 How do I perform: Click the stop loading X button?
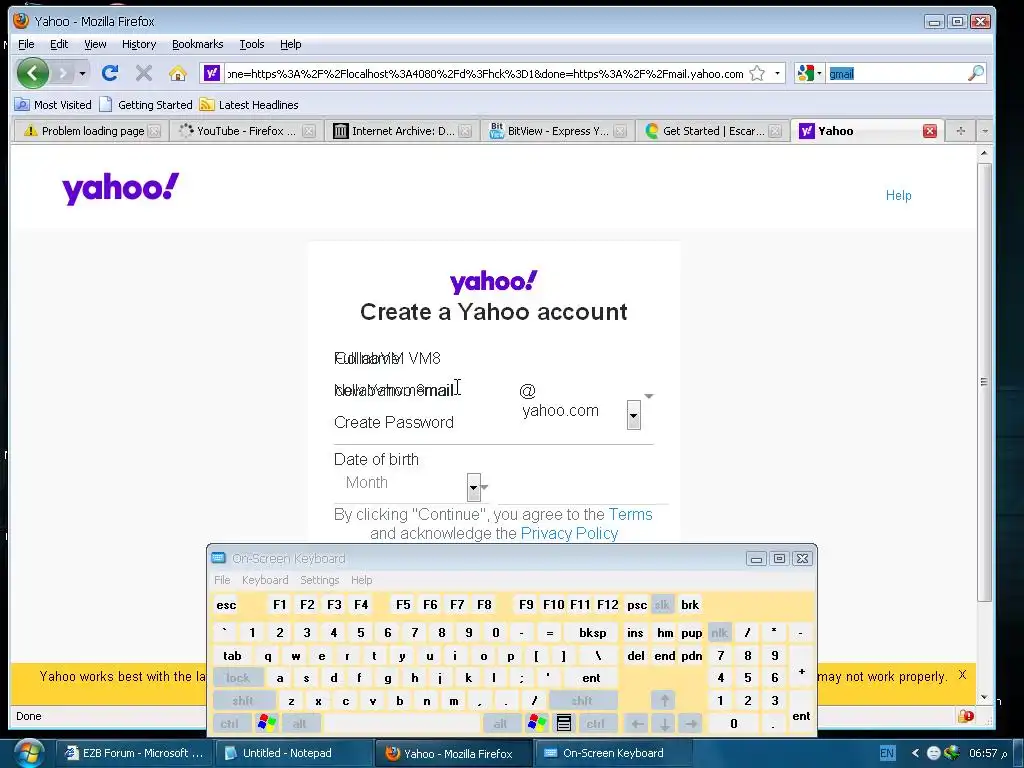click(144, 73)
